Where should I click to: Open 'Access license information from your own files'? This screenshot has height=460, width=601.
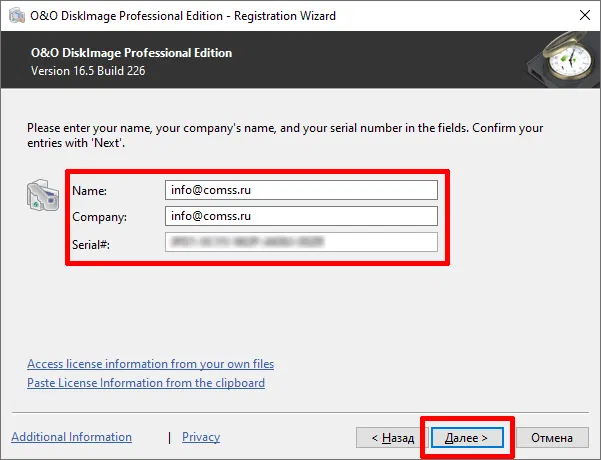[x=150, y=364]
